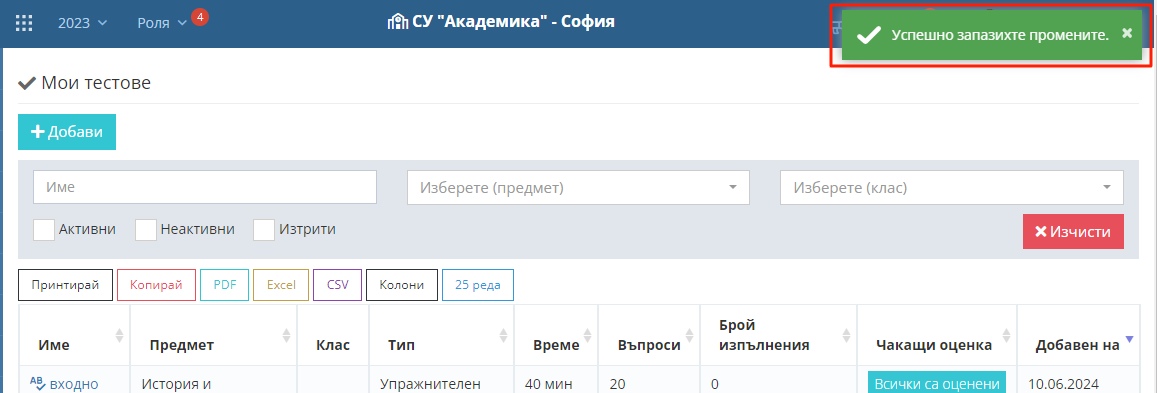Export the table with the CSV button
This screenshot has height=393, width=1157.
[338, 285]
